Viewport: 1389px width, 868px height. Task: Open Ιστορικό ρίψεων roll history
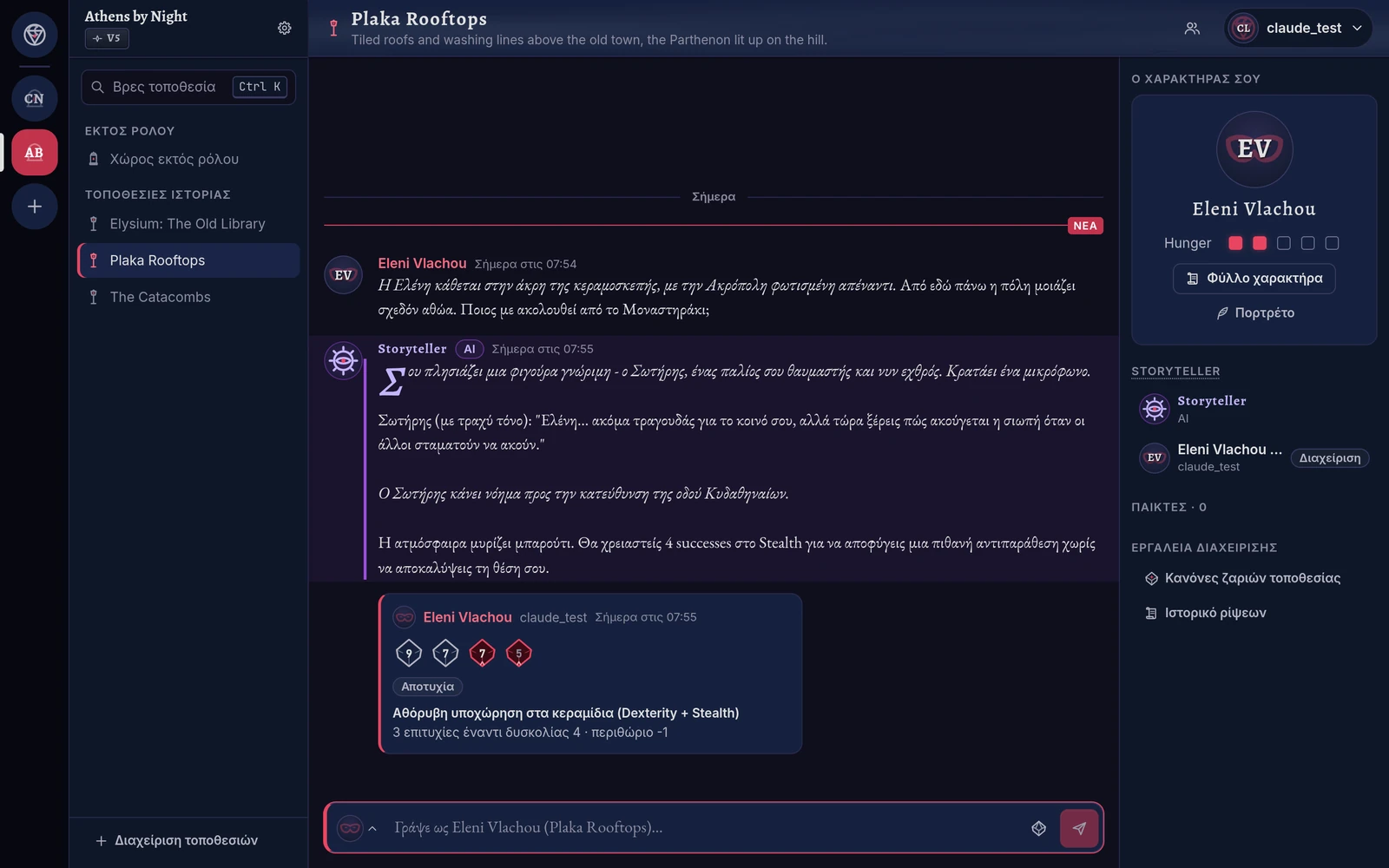point(1206,613)
